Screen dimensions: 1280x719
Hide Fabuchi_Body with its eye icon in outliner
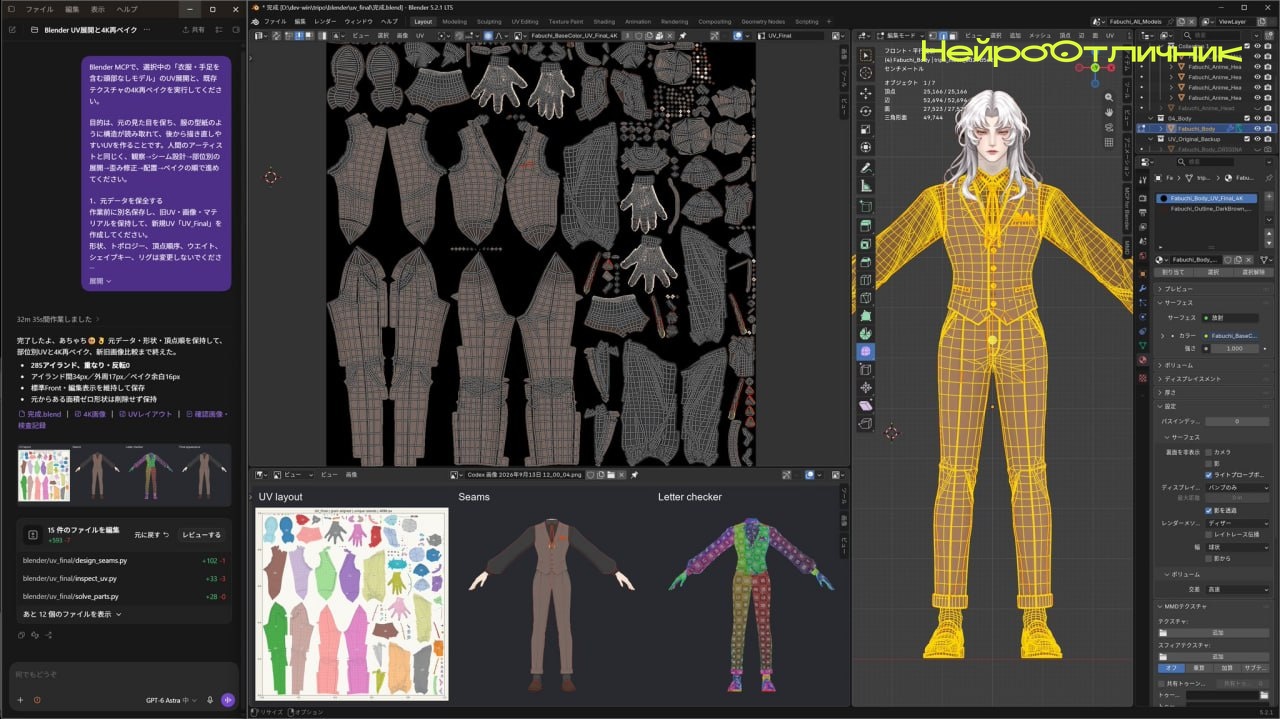1257,128
